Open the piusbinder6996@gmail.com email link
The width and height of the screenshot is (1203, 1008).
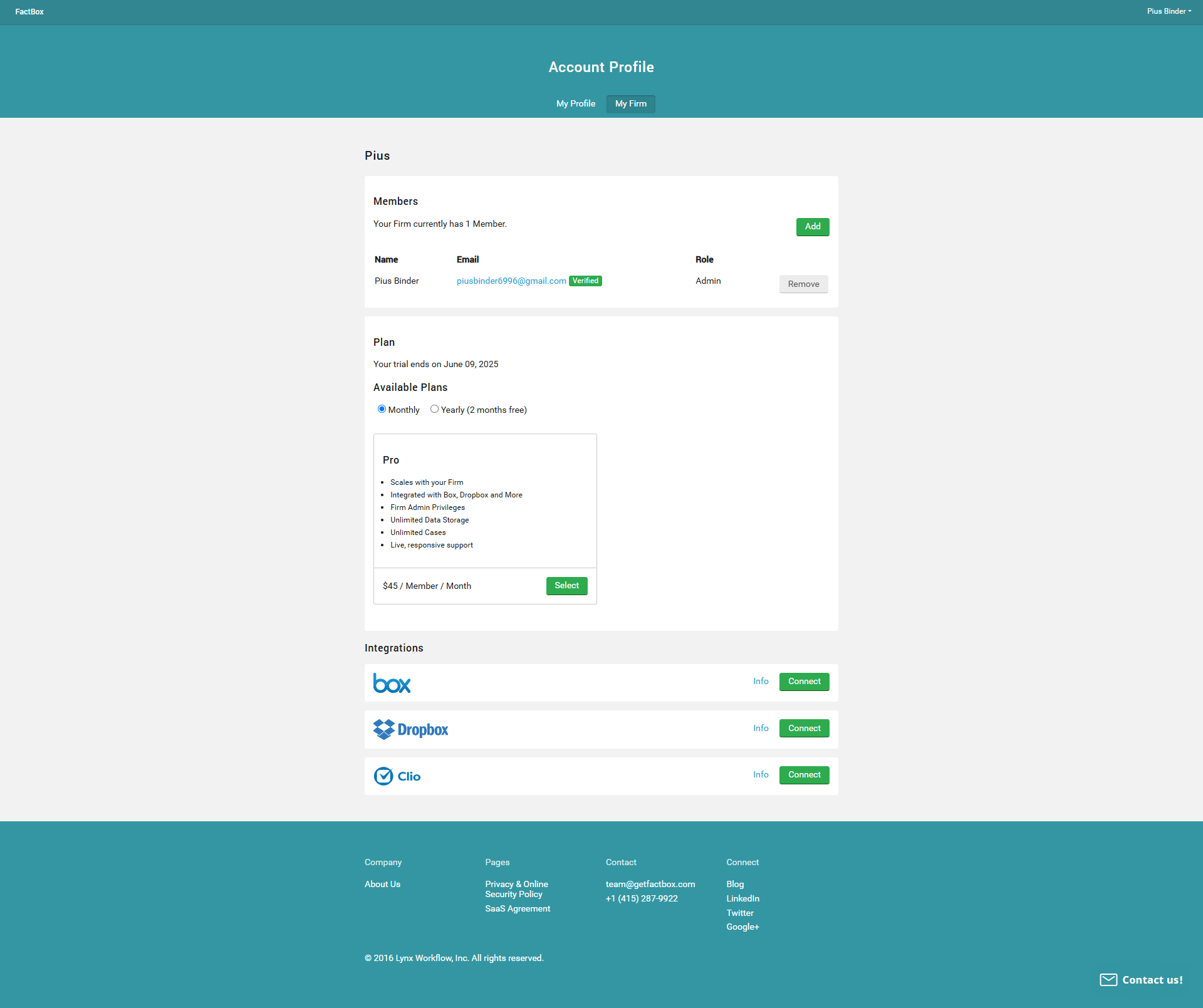511,281
